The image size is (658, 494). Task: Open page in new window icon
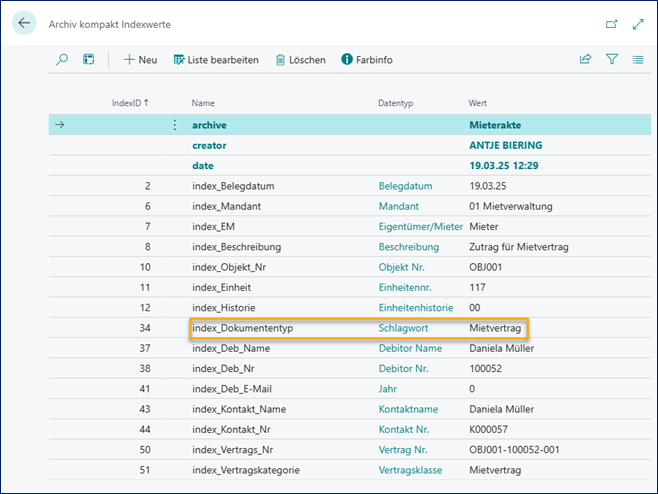tap(612, 23)
